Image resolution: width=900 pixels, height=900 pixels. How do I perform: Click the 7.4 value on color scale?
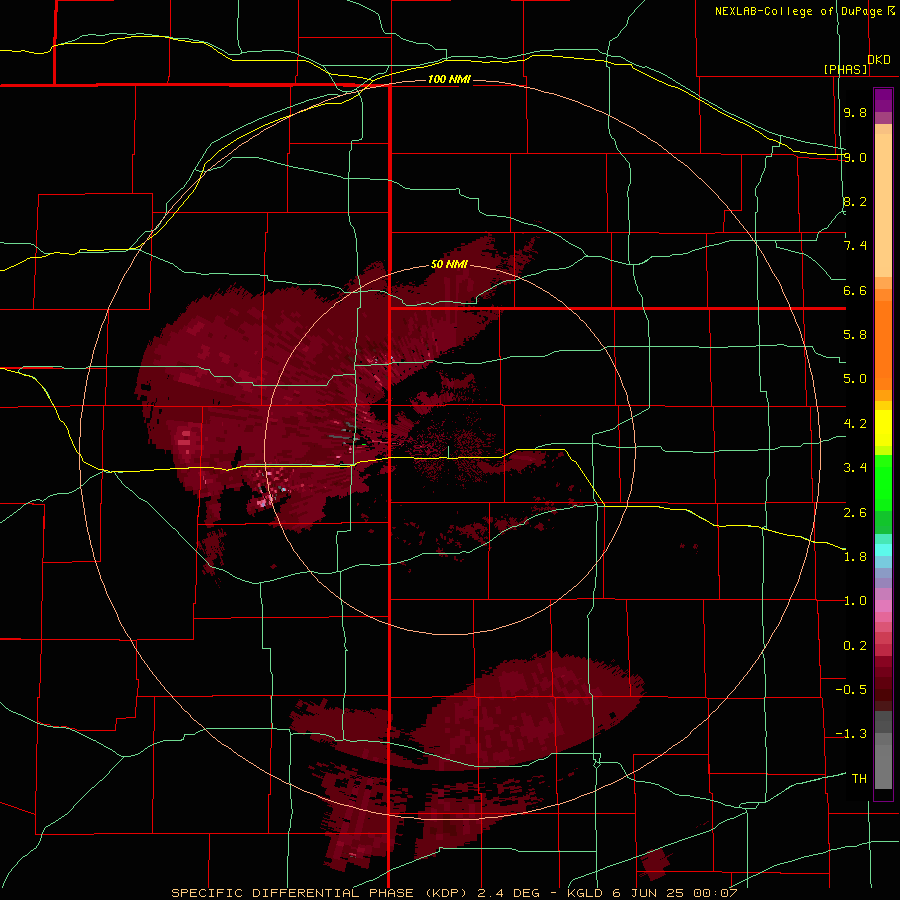855,246
